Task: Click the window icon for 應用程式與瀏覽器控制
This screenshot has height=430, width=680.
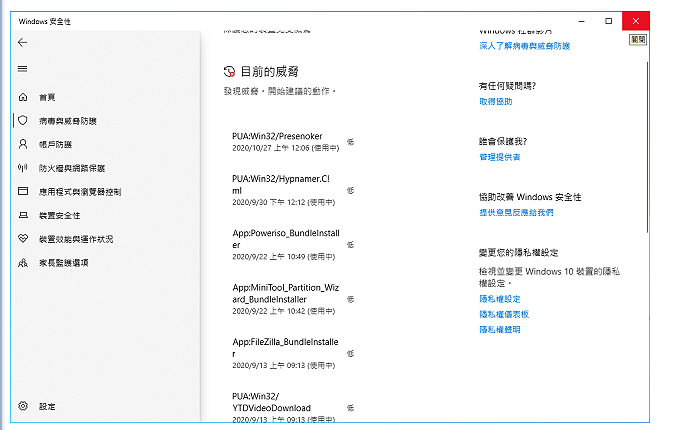Action: (23, 191)
